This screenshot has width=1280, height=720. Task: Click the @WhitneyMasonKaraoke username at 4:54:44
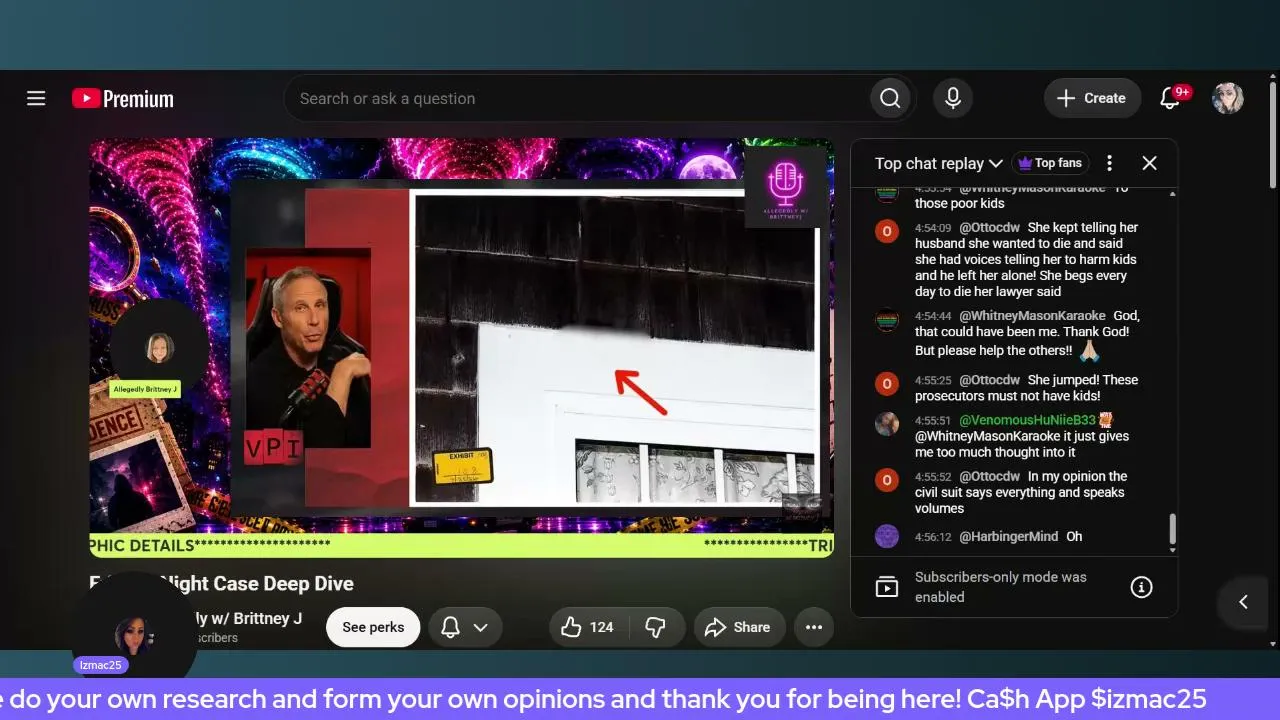[x=1032, y=316]
